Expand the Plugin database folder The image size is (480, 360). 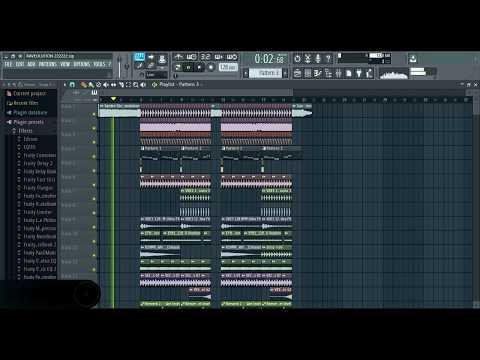coord(27,113)
